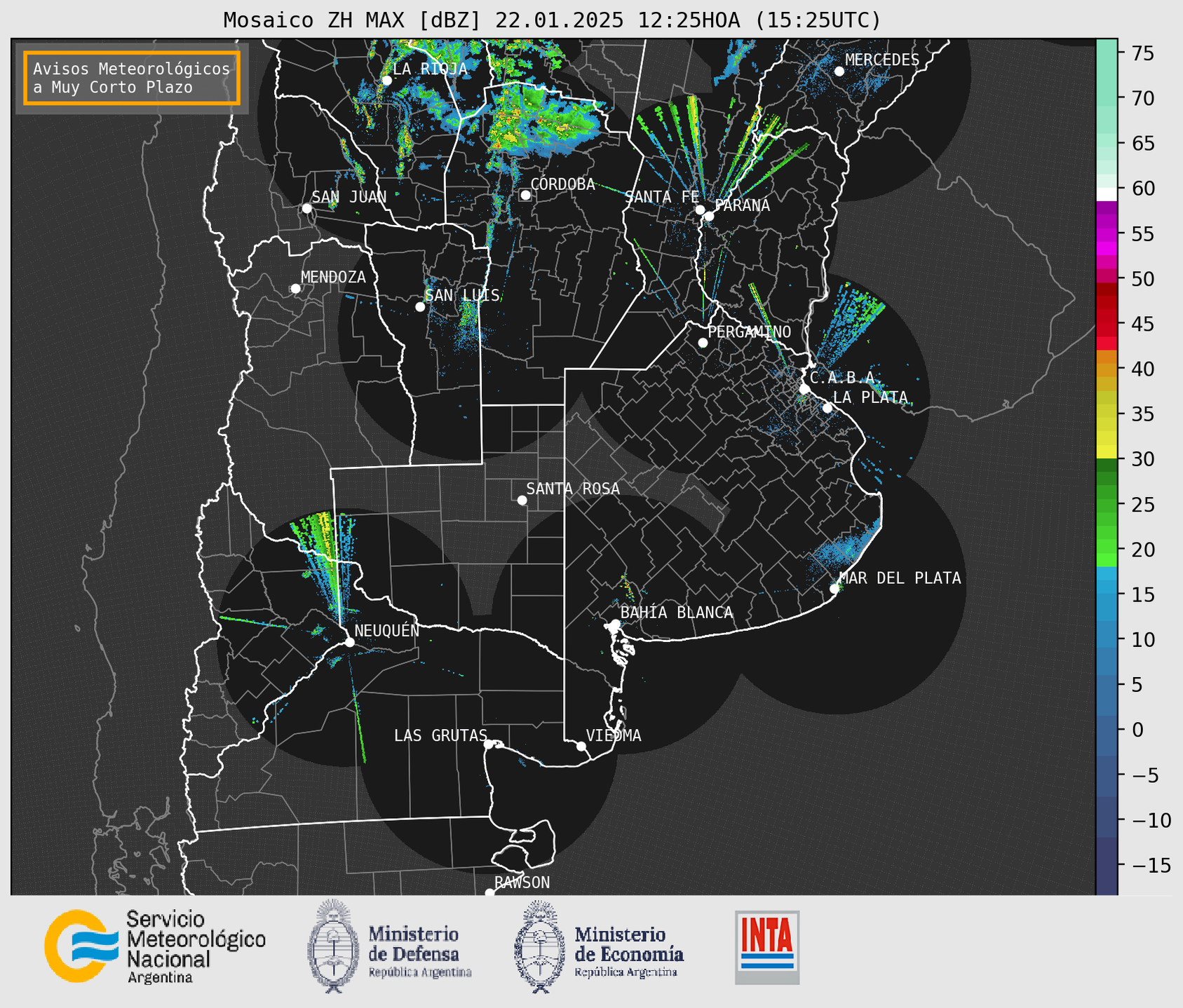
Task: Click the VIEDMA city marker dot
Action: (581, 747)
